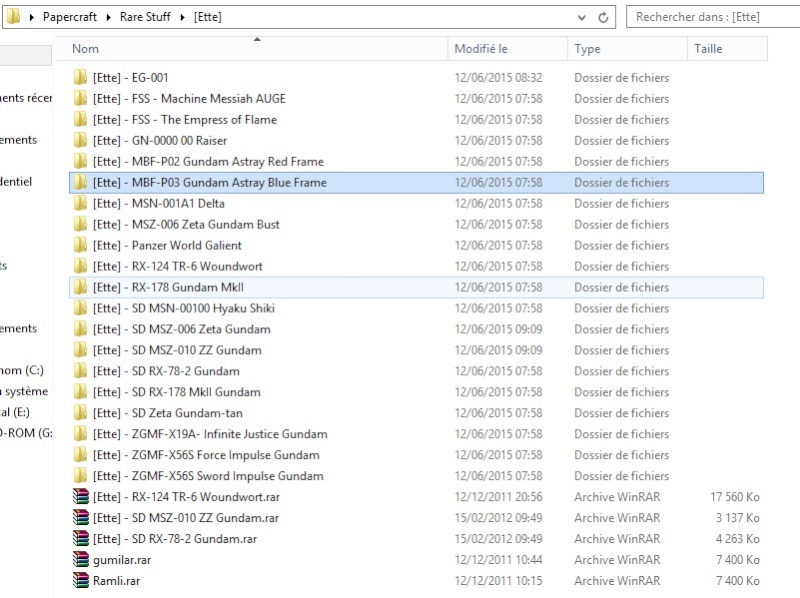Click folder icon of SD Zeta Gundam-tan

pos(80,412)
